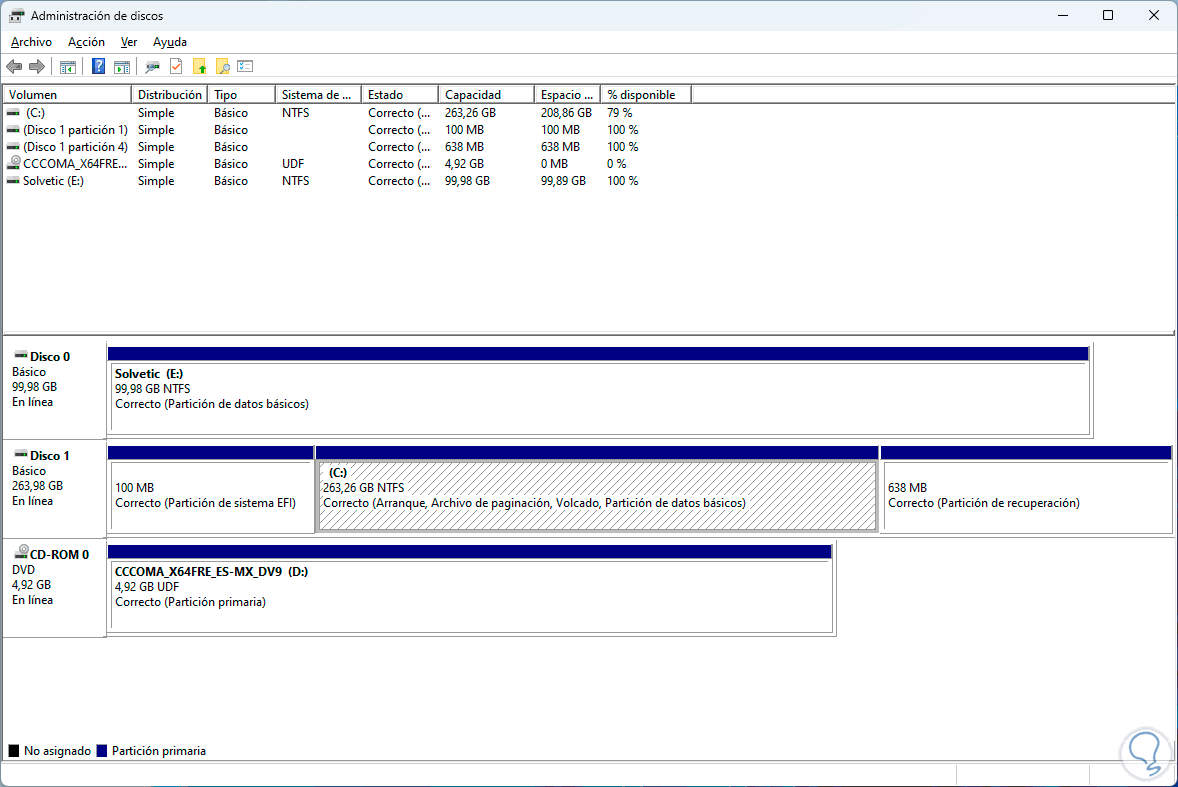Select the (C:) volume name in list

click(35, 113)
